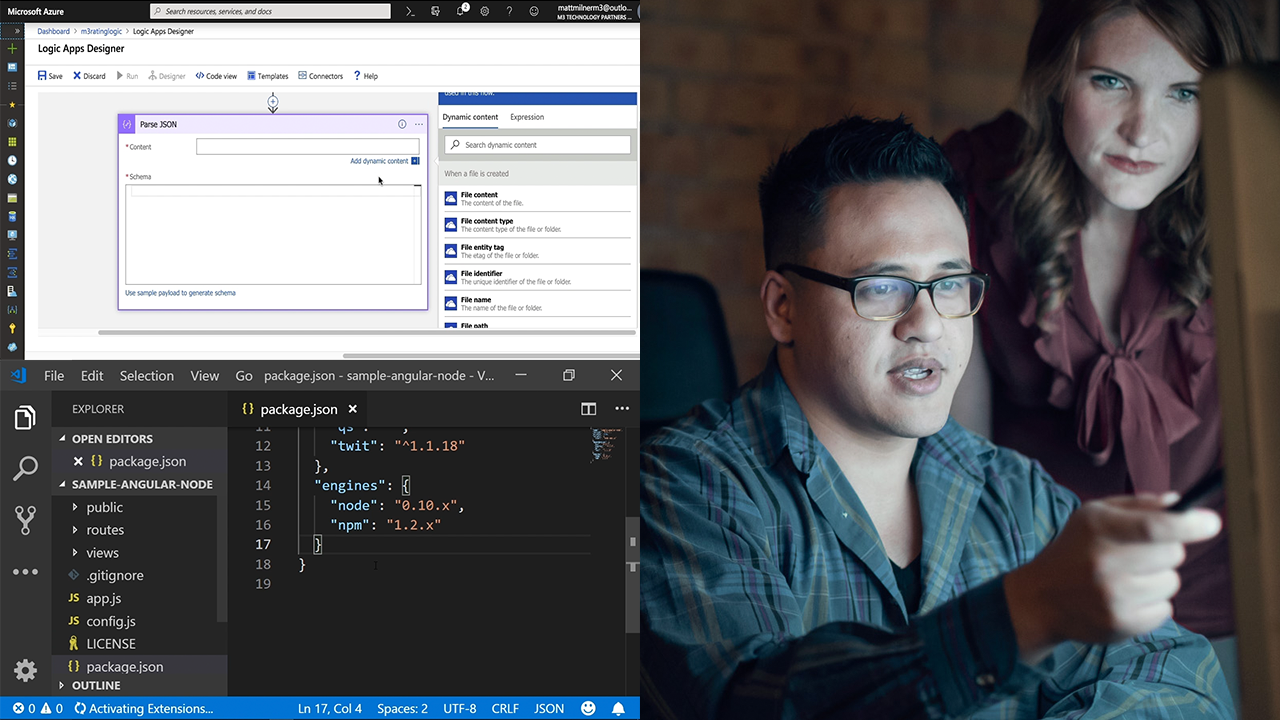
Task: Click the Parse JSON info icon
Action: click(x=402, y=124)
